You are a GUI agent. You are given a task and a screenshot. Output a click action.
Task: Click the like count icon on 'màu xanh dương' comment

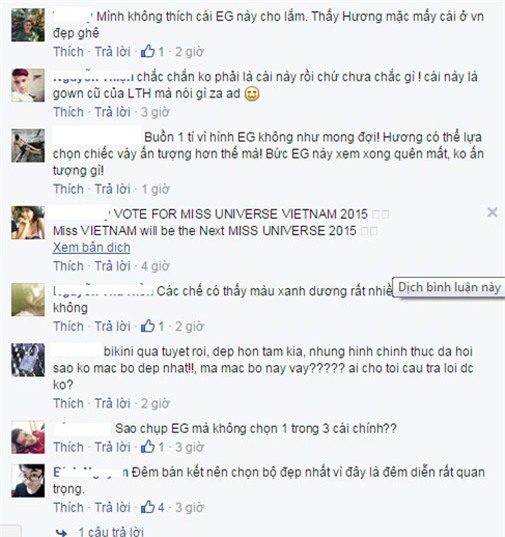tap(148, 326)
